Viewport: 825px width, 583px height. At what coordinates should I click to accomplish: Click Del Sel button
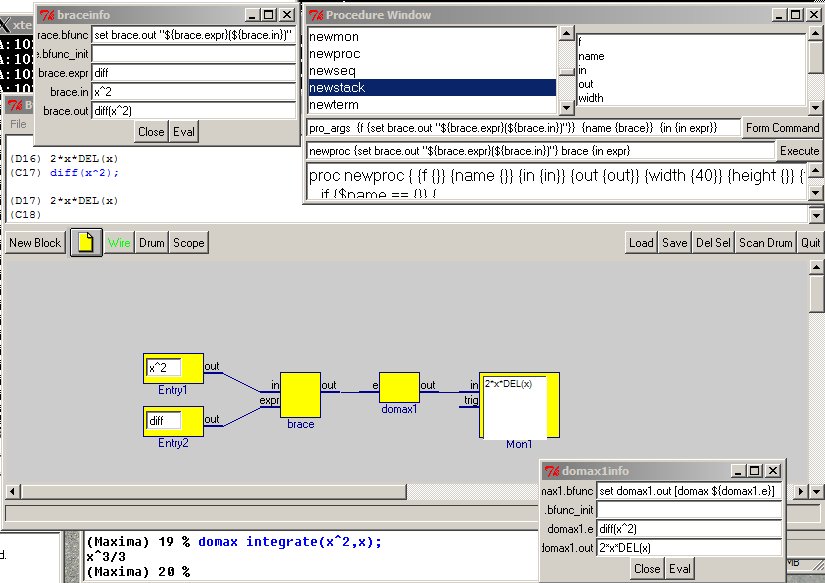(x=713, y=243)
